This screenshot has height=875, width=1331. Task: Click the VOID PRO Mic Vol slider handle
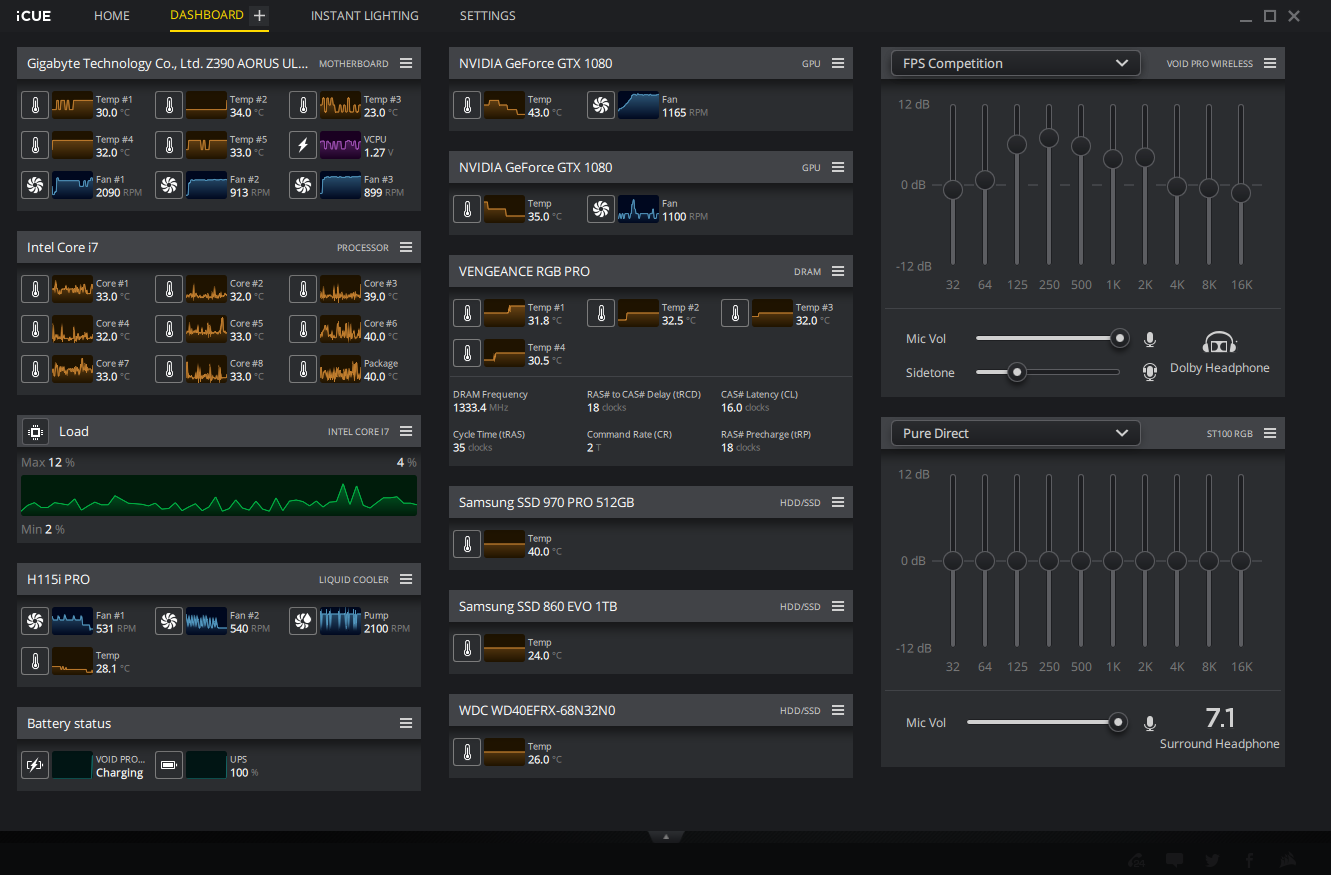tap(1120, 338)
